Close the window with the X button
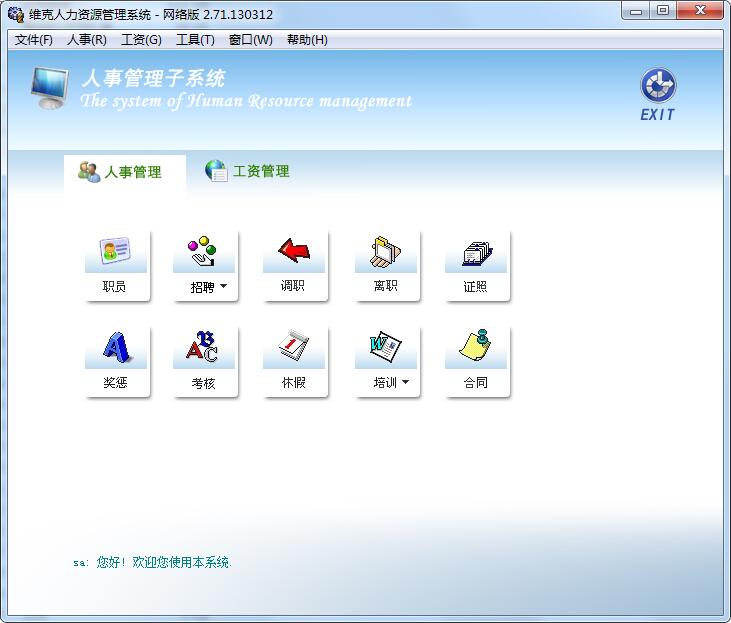 (700, 11)
